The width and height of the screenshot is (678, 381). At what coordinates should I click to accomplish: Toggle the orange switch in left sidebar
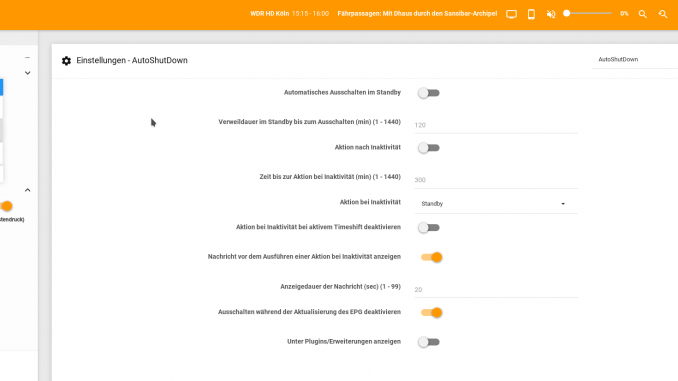tap(6, 206)
